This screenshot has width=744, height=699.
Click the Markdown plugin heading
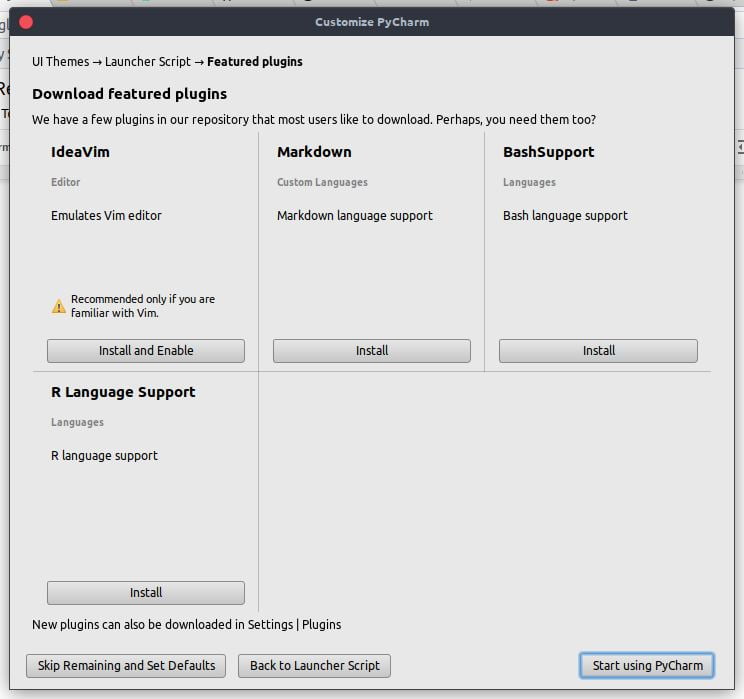(x=314, y=152)
